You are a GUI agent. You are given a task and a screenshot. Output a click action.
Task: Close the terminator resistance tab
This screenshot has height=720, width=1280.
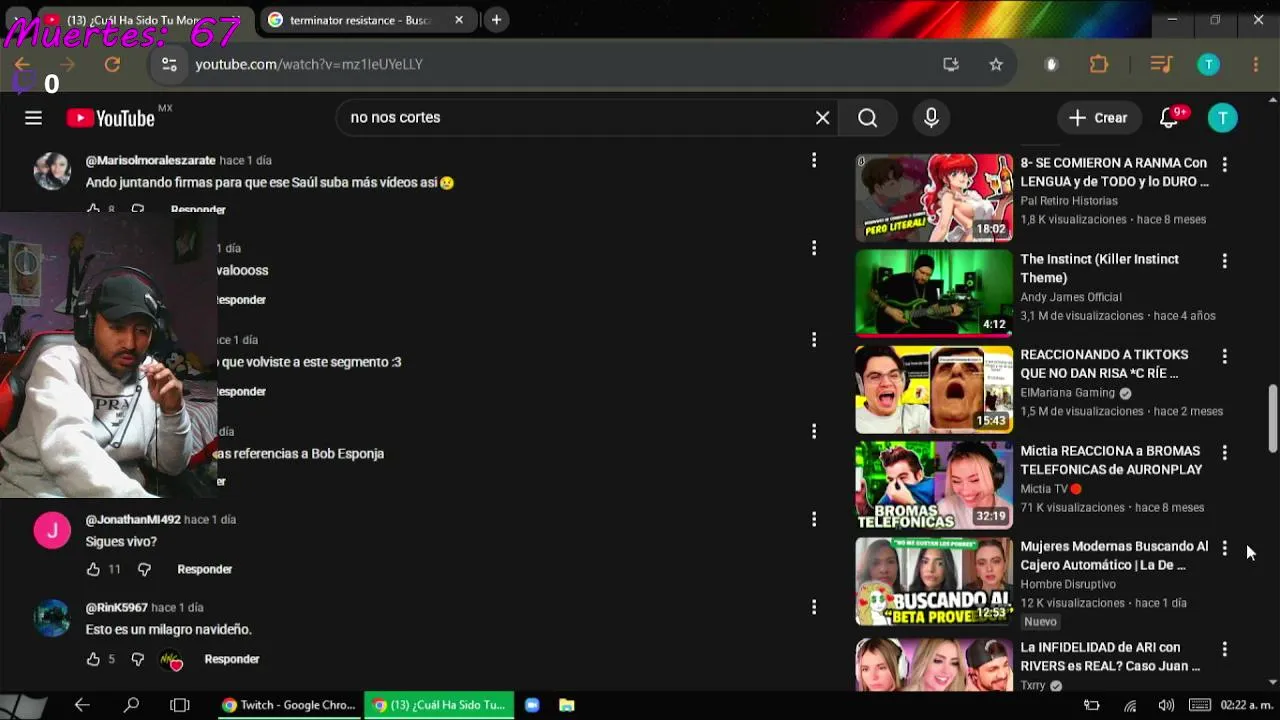pos(459,20)
